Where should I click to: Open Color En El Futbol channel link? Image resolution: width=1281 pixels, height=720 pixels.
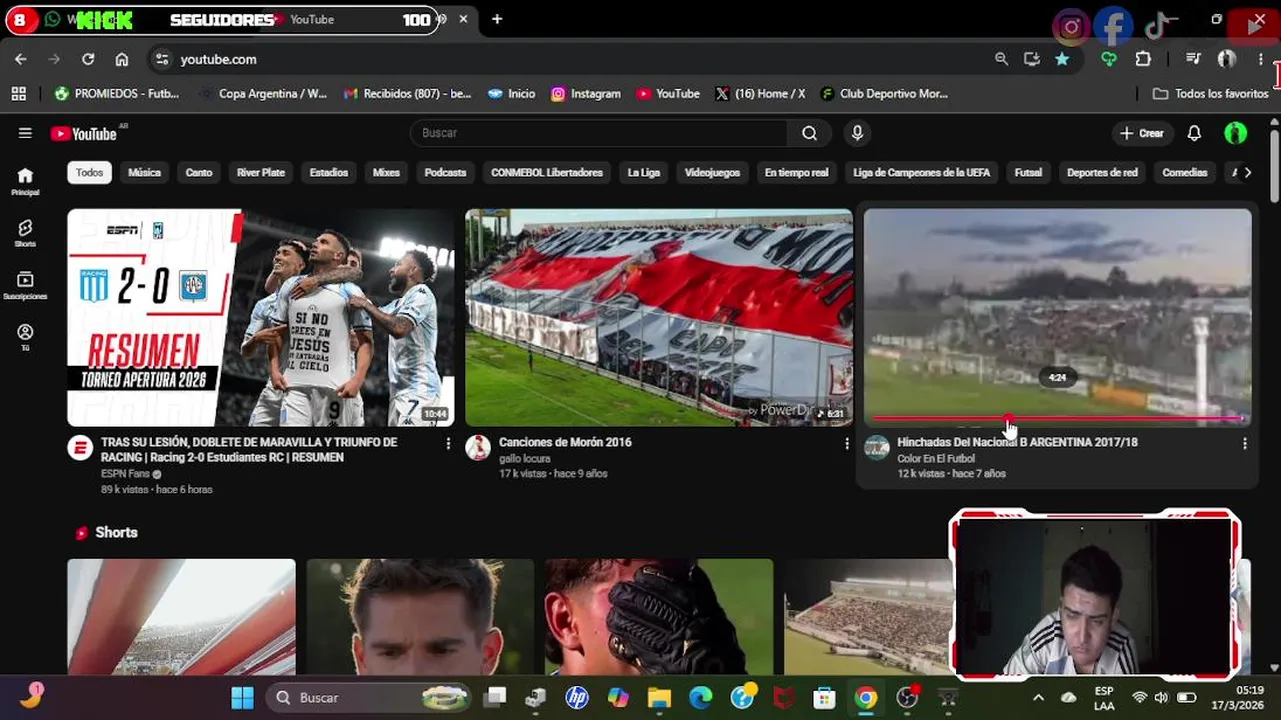click(936, 458)
